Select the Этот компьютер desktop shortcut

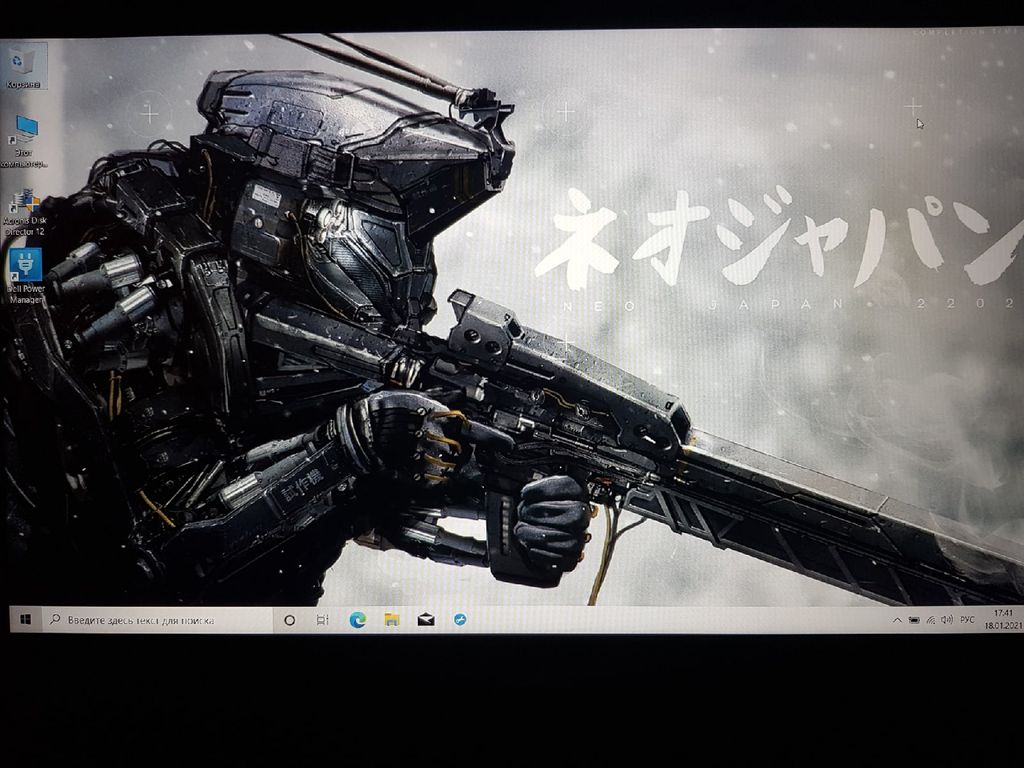point(25,130)
